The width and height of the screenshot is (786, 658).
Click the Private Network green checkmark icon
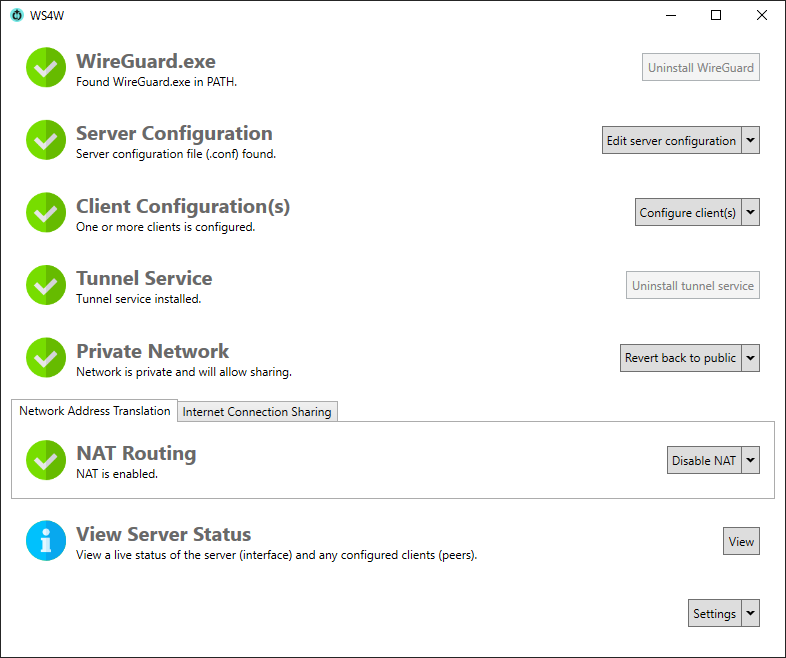coord(45,358)
